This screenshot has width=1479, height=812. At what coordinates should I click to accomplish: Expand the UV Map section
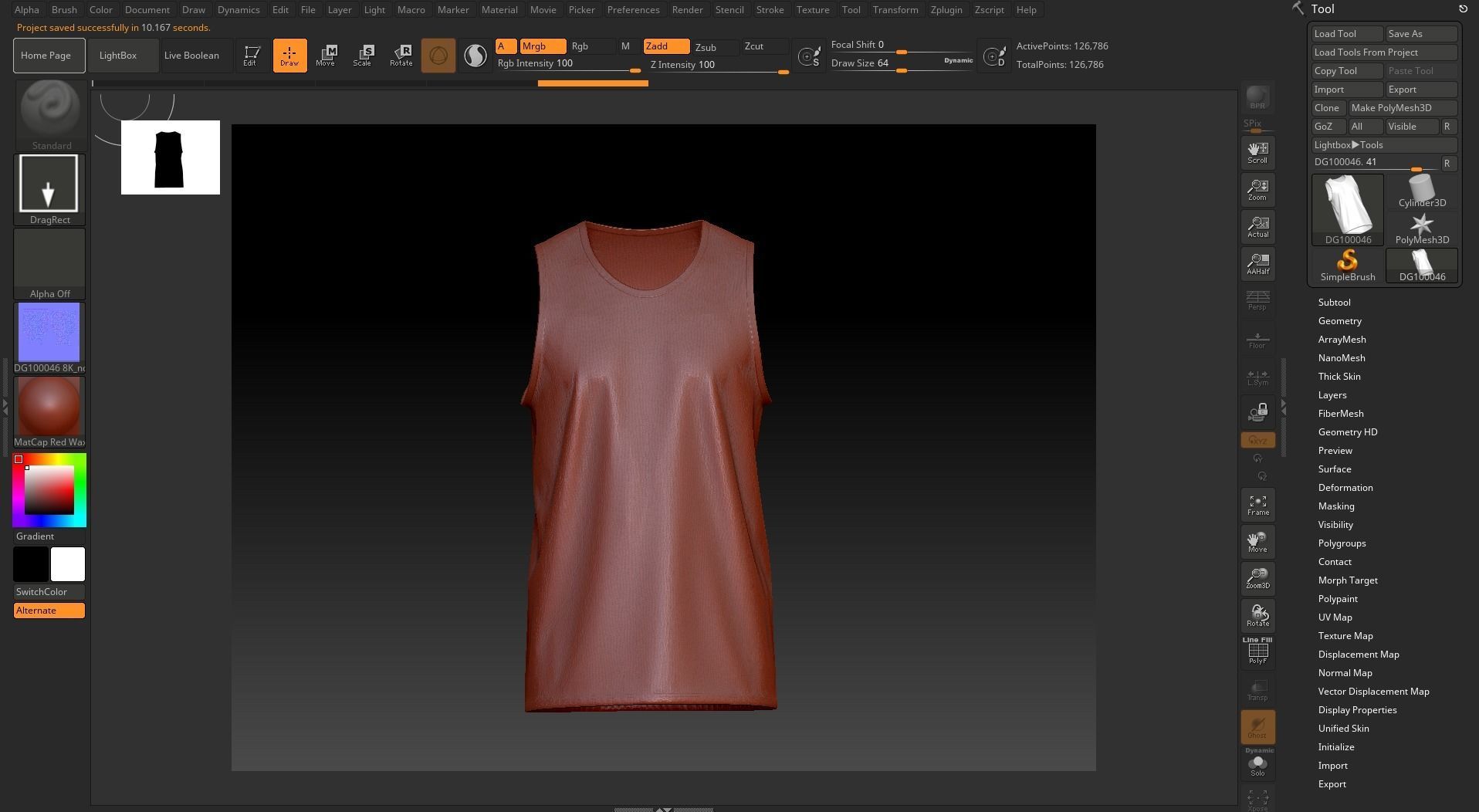point(1335,617)
